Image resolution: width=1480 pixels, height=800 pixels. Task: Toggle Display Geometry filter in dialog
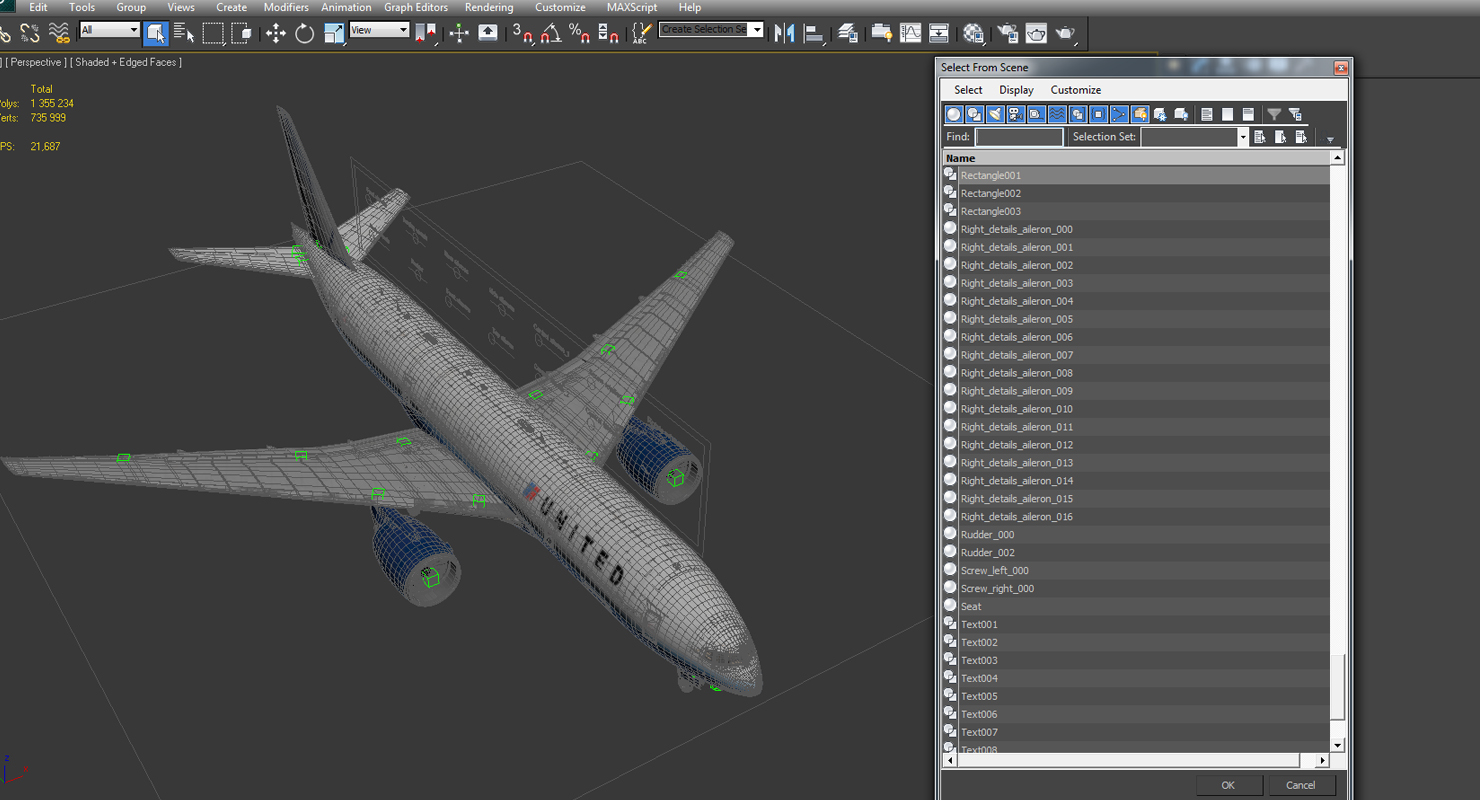(x=954, y=114)
